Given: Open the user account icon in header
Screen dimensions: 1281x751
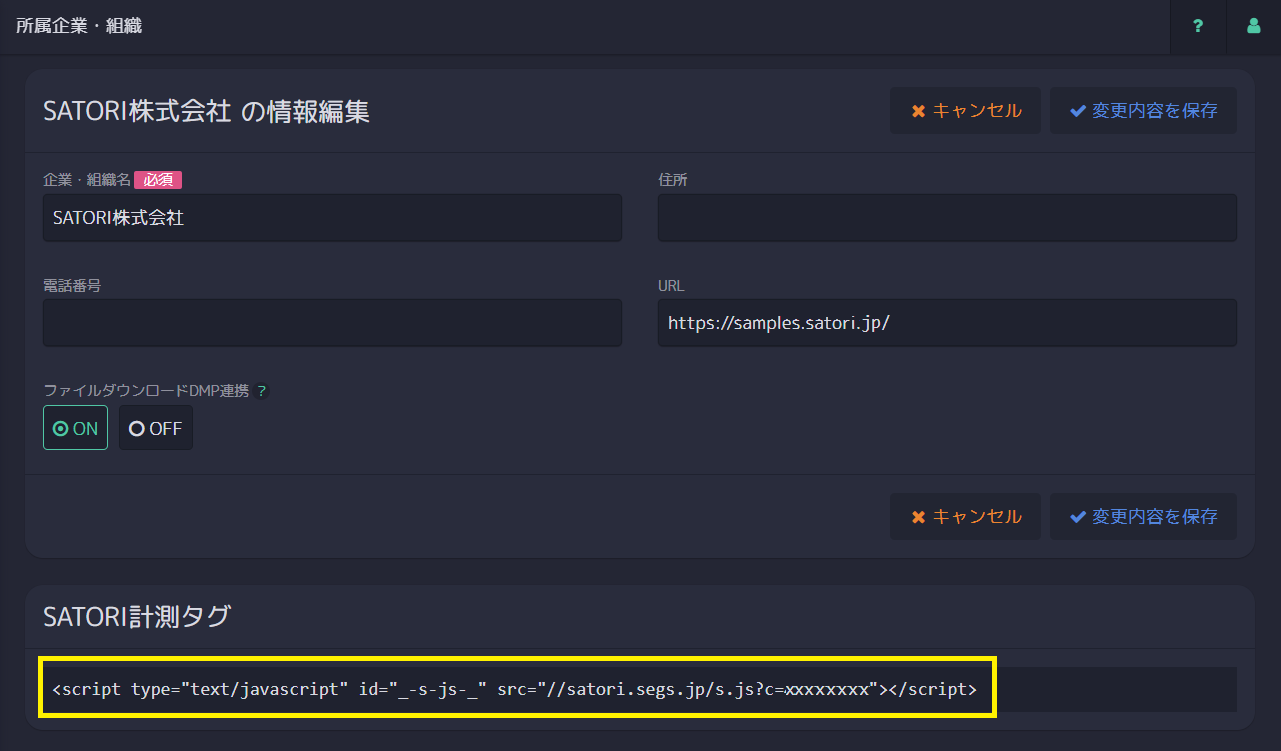Looking at the screenshot, I should tap(1253, 27).
